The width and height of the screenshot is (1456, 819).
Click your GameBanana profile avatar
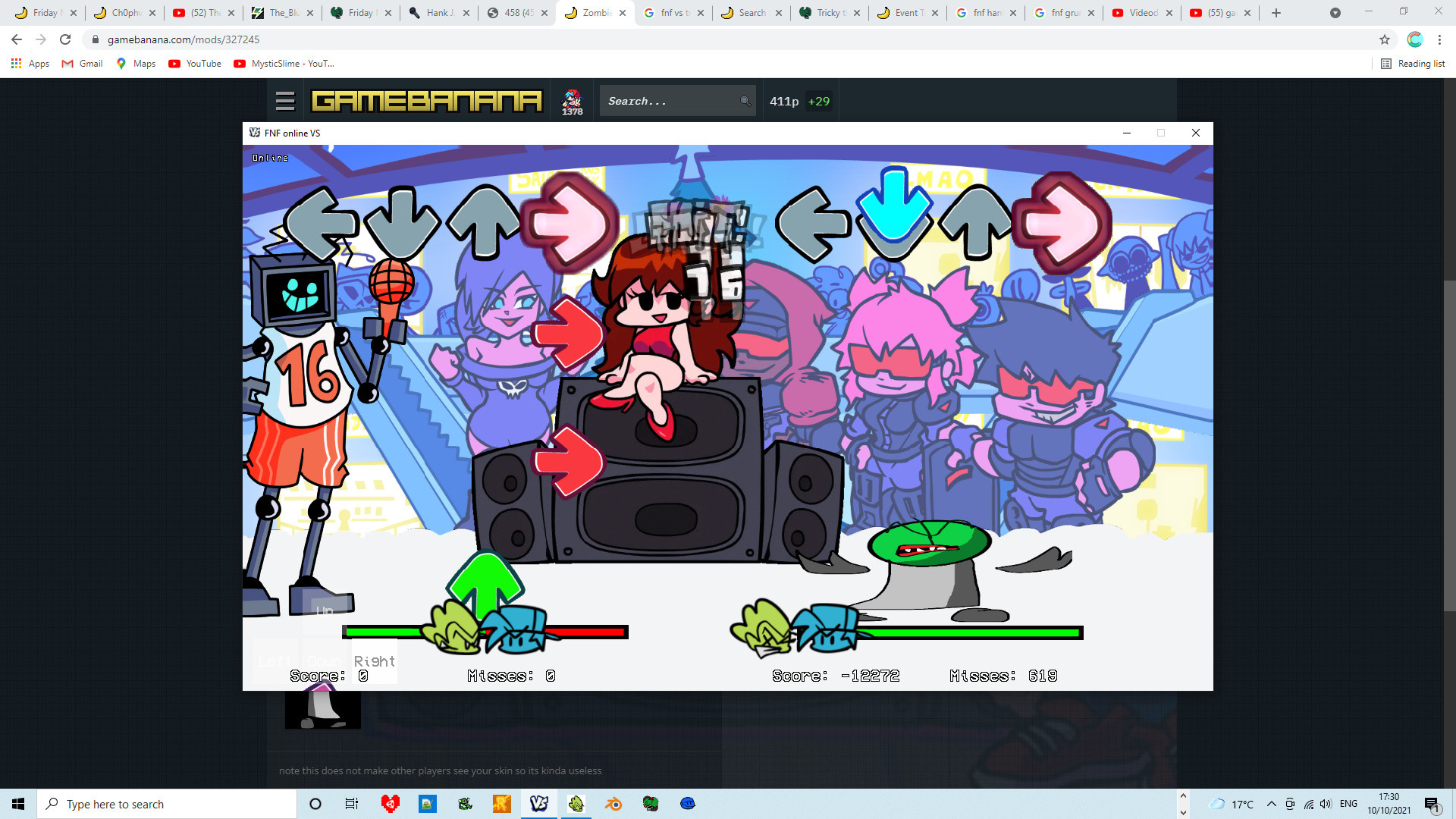click(x=573, y=99)
